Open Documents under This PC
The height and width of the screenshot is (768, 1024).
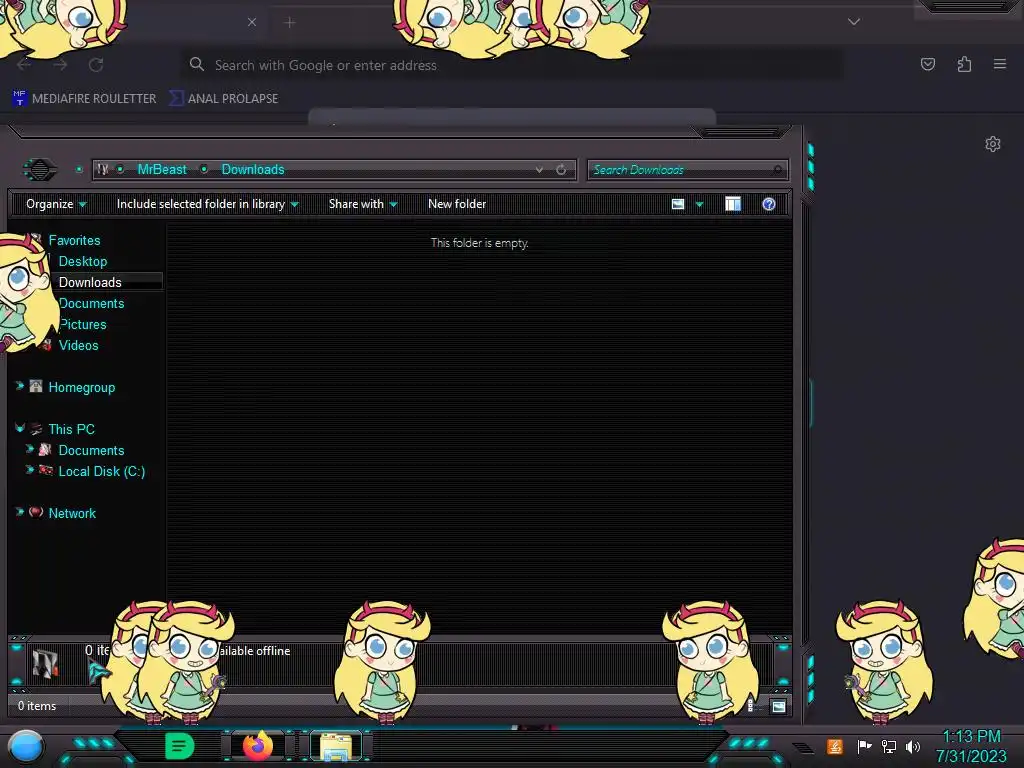(91, 450)
